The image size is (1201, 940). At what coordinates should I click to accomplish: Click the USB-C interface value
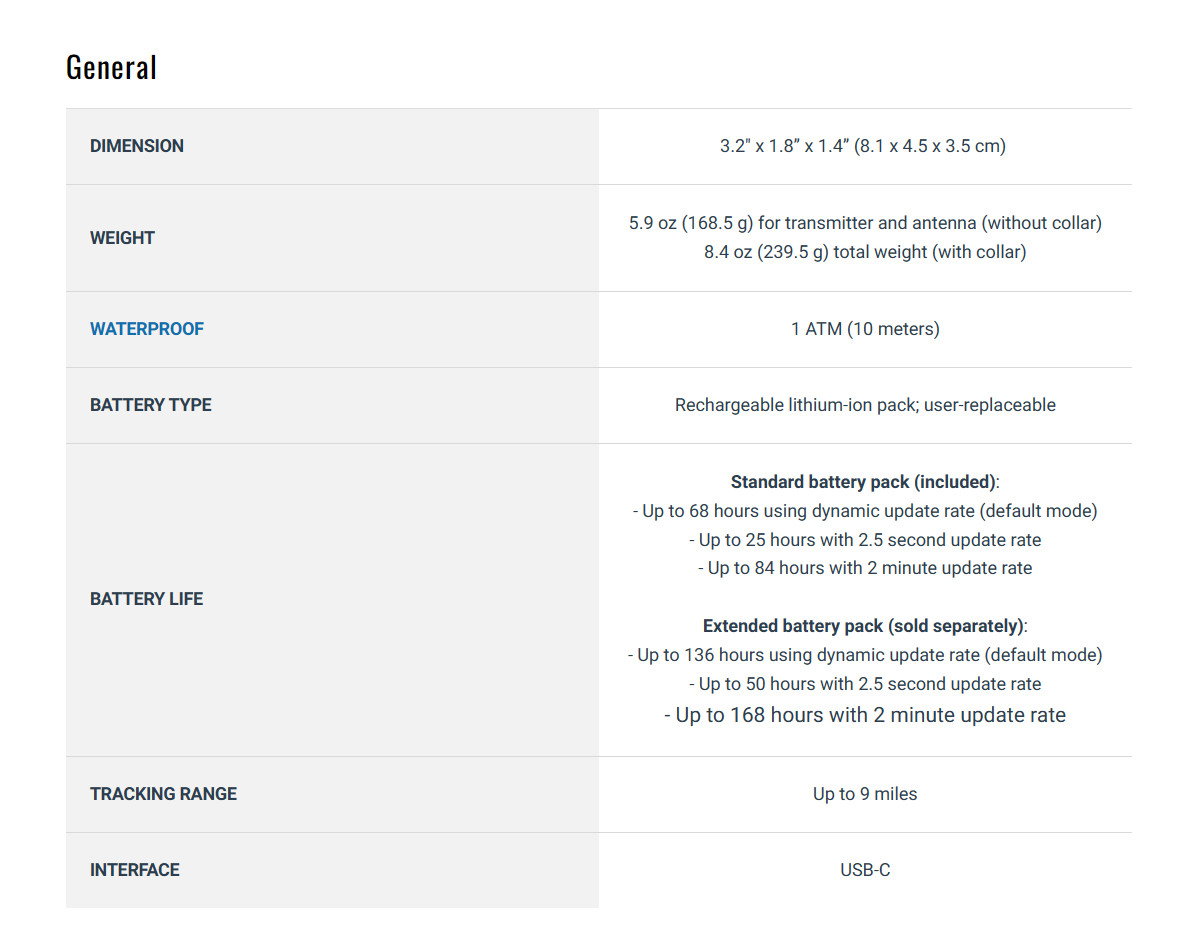pos(865,870)
